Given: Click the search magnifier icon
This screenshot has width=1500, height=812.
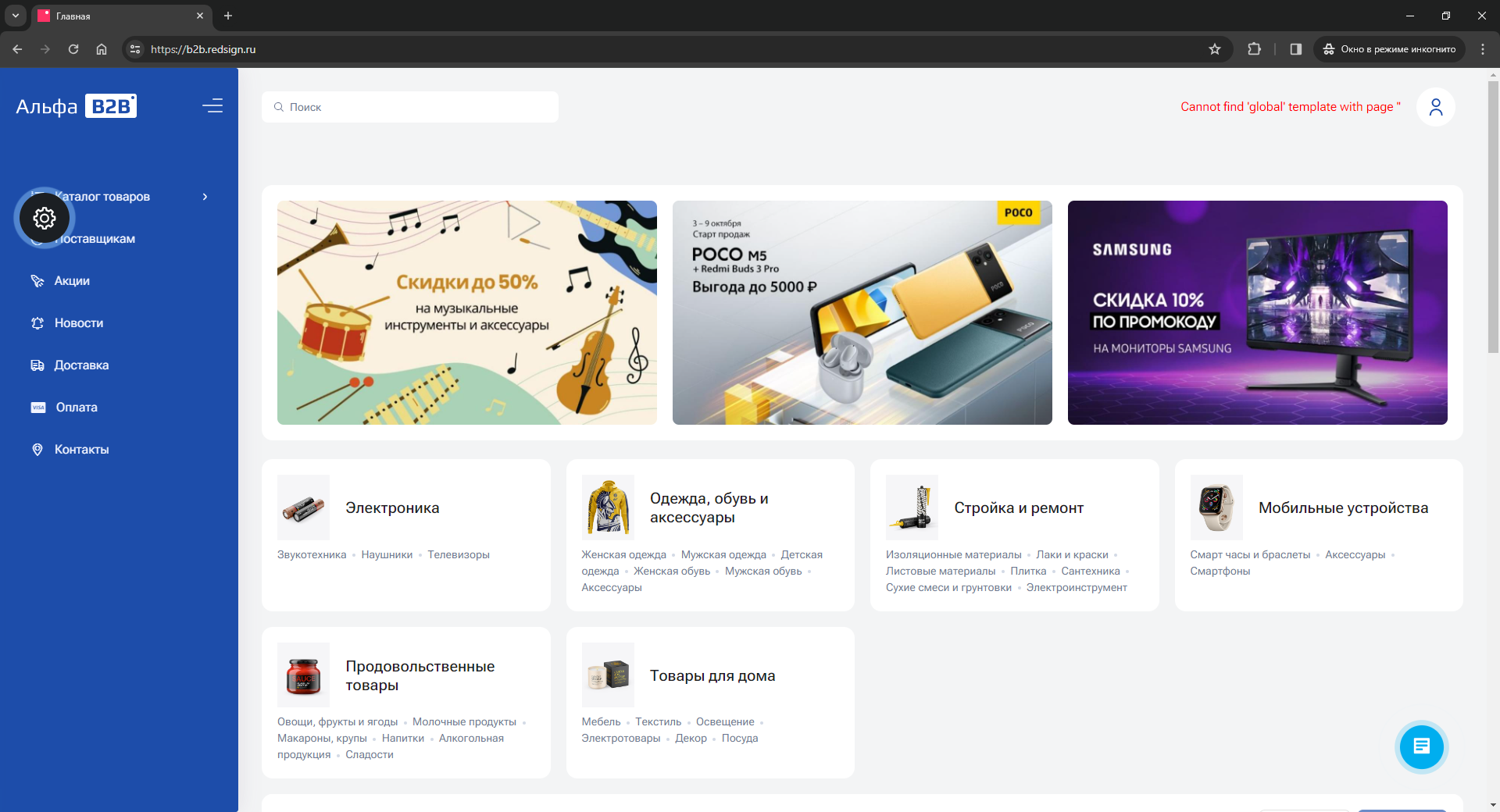Looking at the screenshot, I should point(278,107).
